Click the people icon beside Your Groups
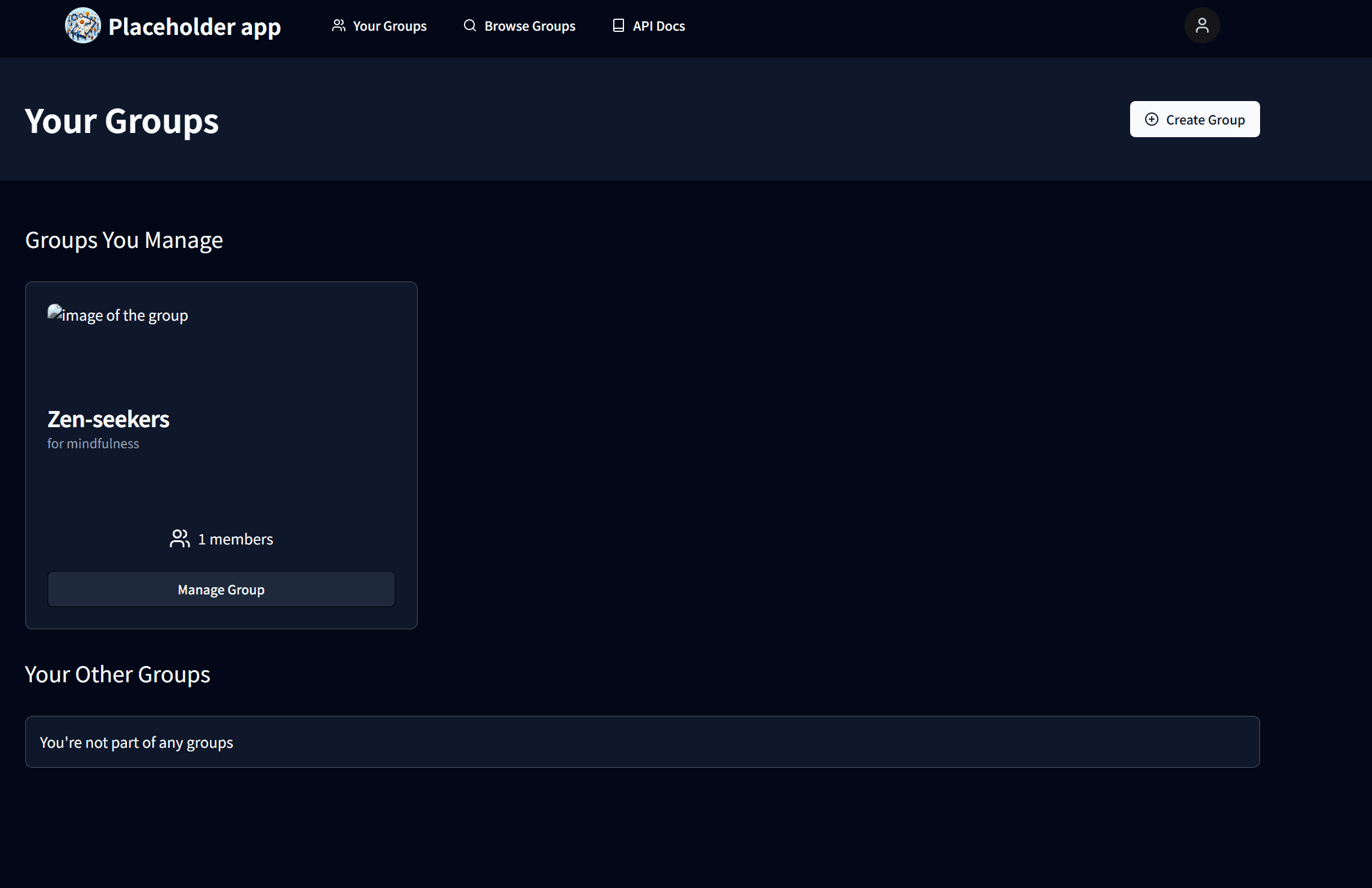The image size is (1372, 888). click(339, 25)
